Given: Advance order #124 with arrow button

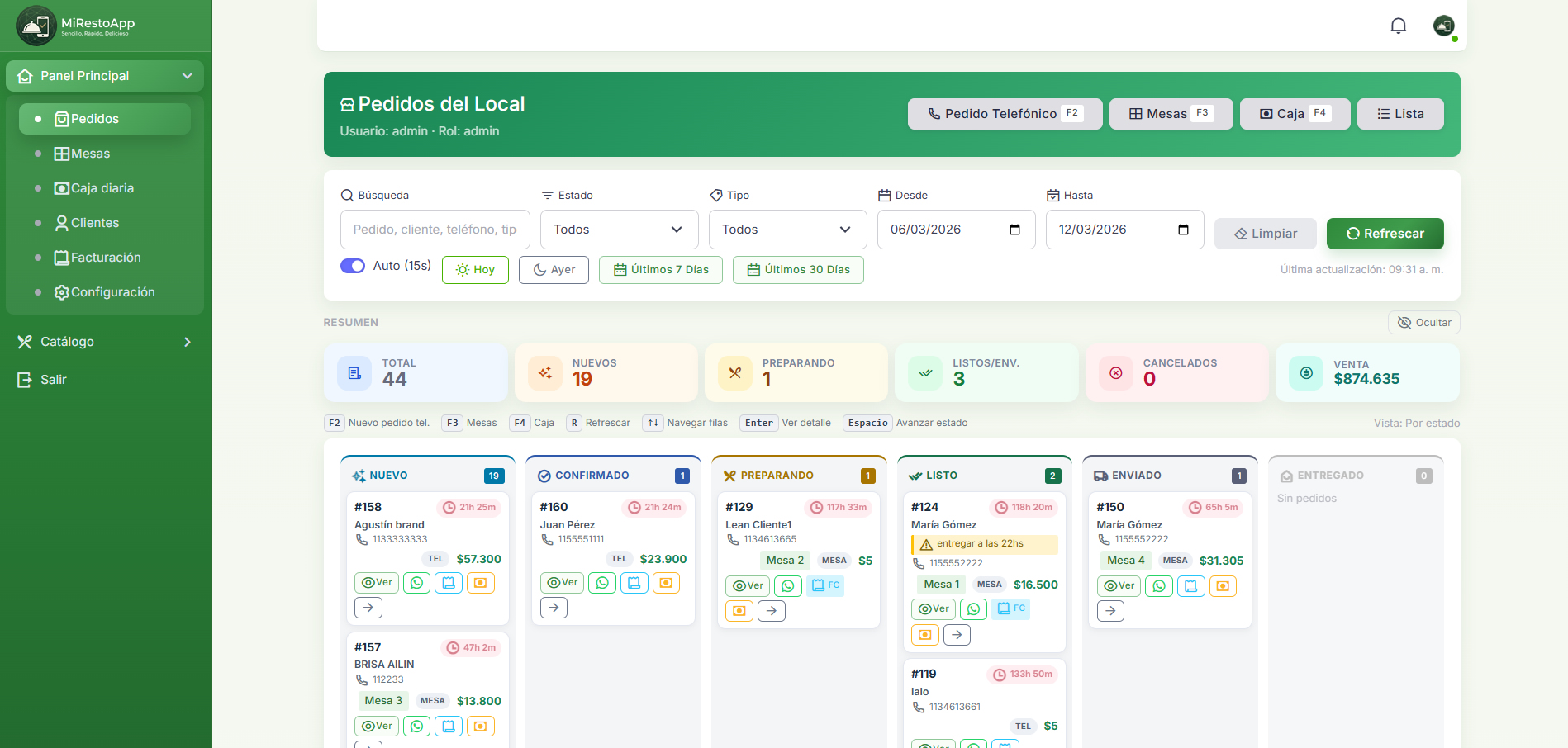Looking at the screenshot, I should (x=957, y=635).
